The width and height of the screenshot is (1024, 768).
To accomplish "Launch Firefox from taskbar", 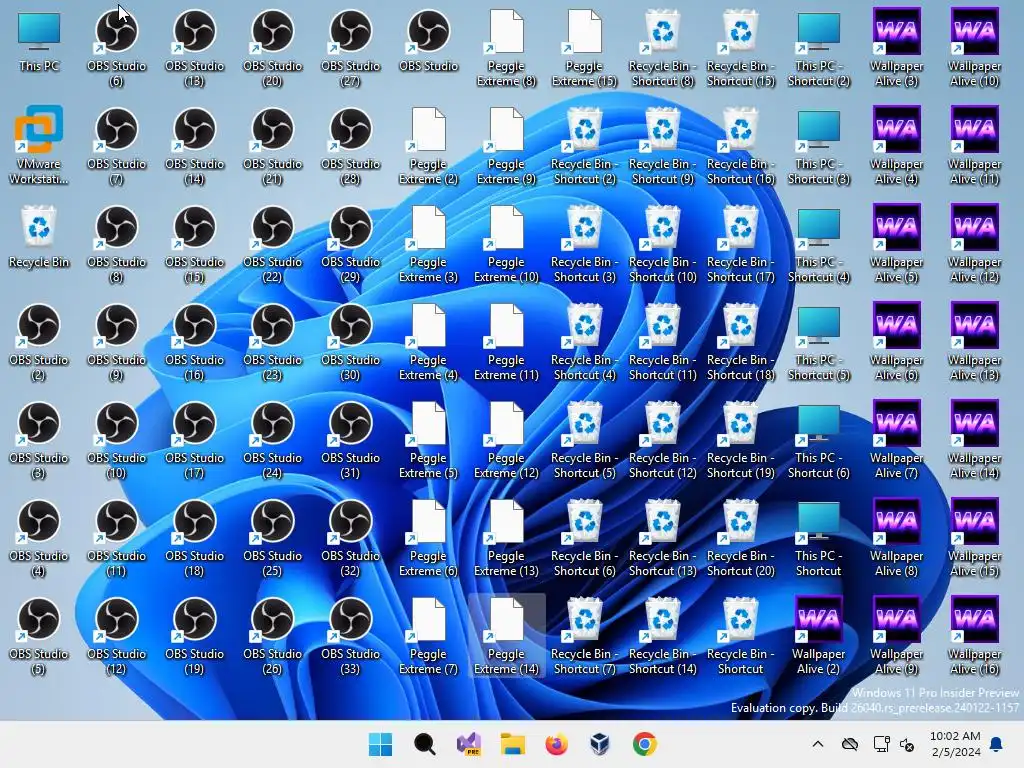I will [556, 744].
